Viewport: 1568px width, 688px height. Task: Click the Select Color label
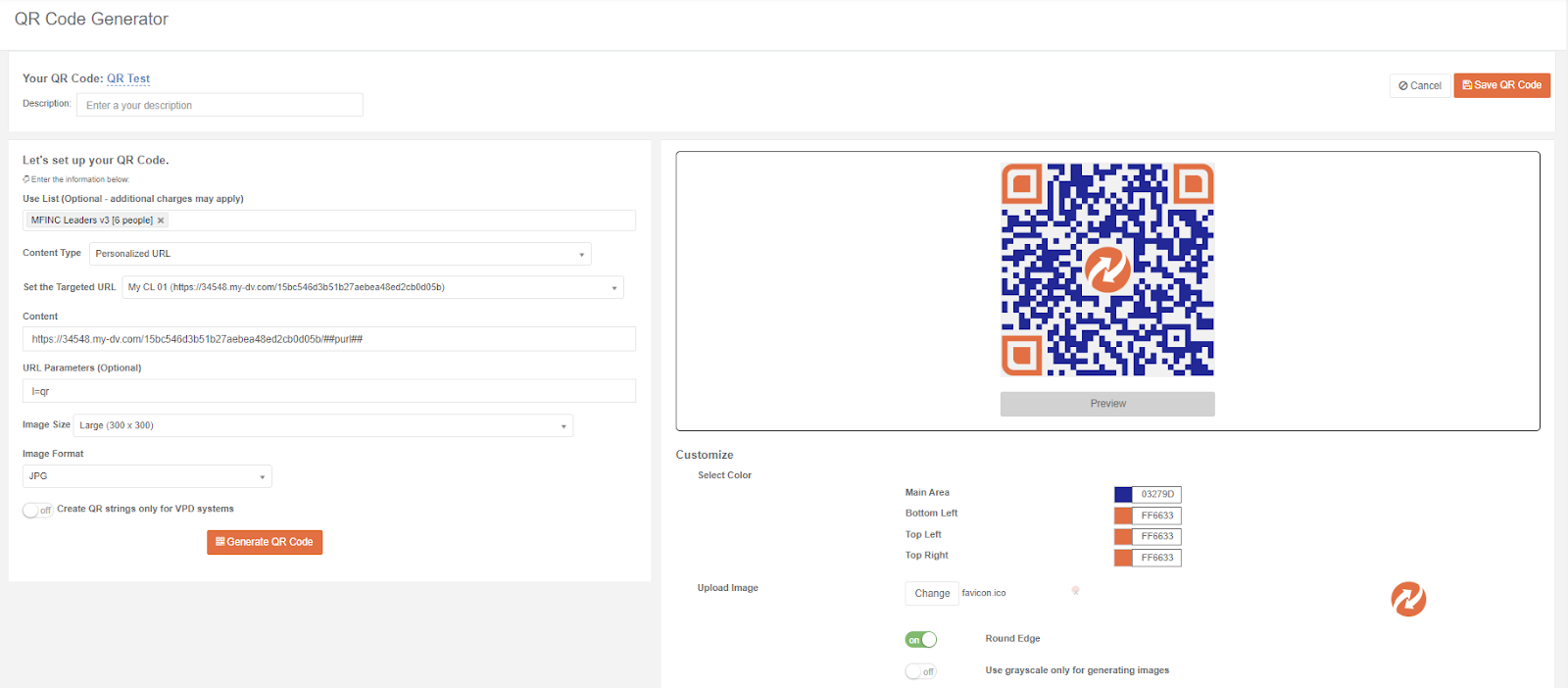pos(724,475)
